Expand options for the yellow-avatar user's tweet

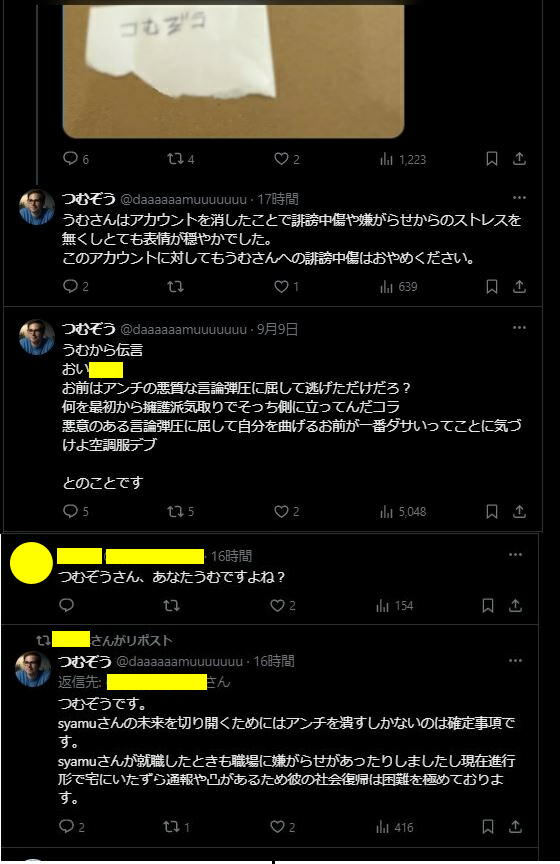click(515, 555)
